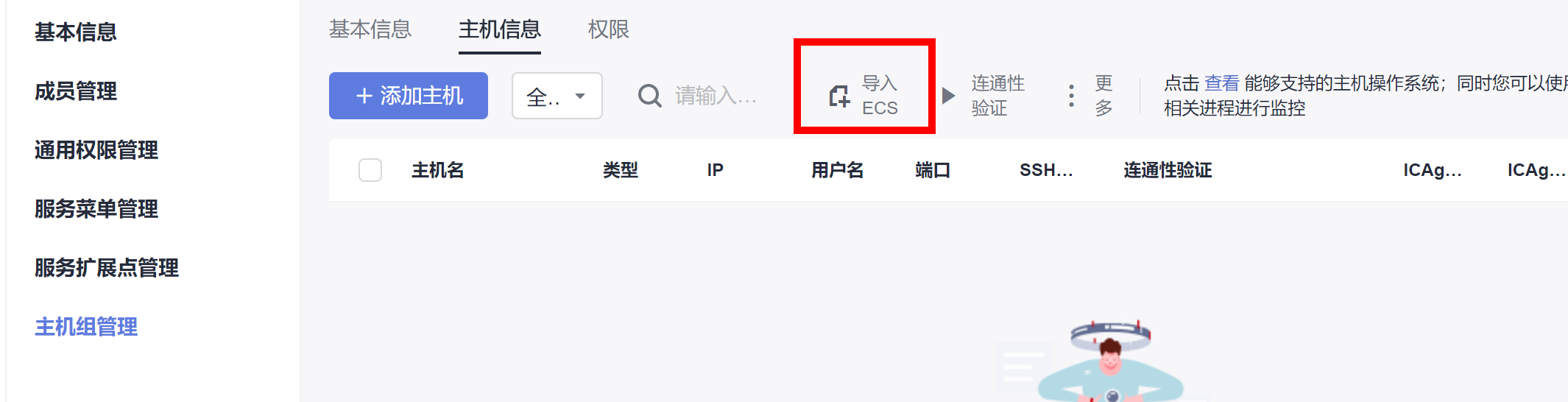Open the 查看 supported OS link

click(1222, 83)
